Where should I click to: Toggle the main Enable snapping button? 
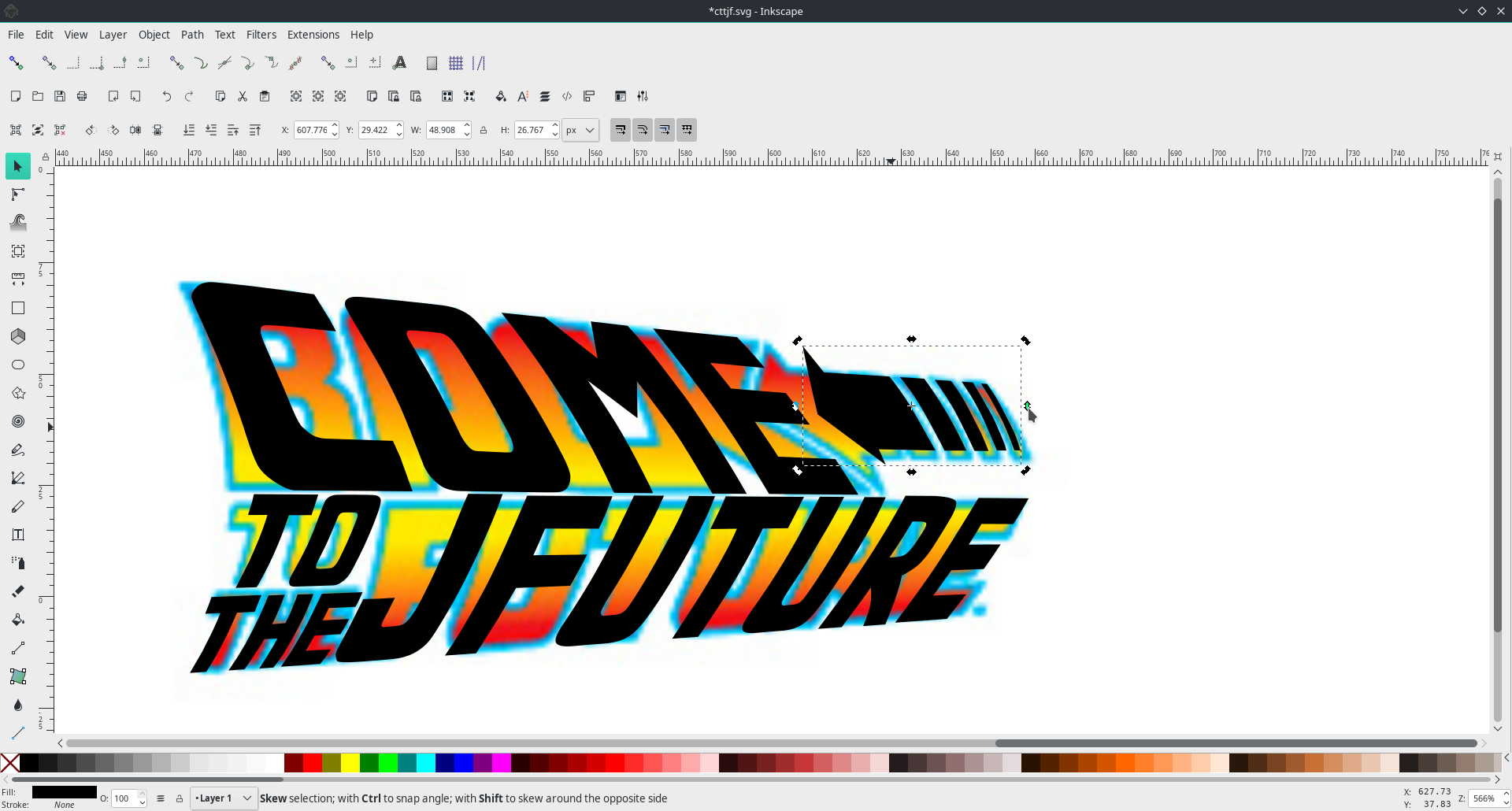16,63
